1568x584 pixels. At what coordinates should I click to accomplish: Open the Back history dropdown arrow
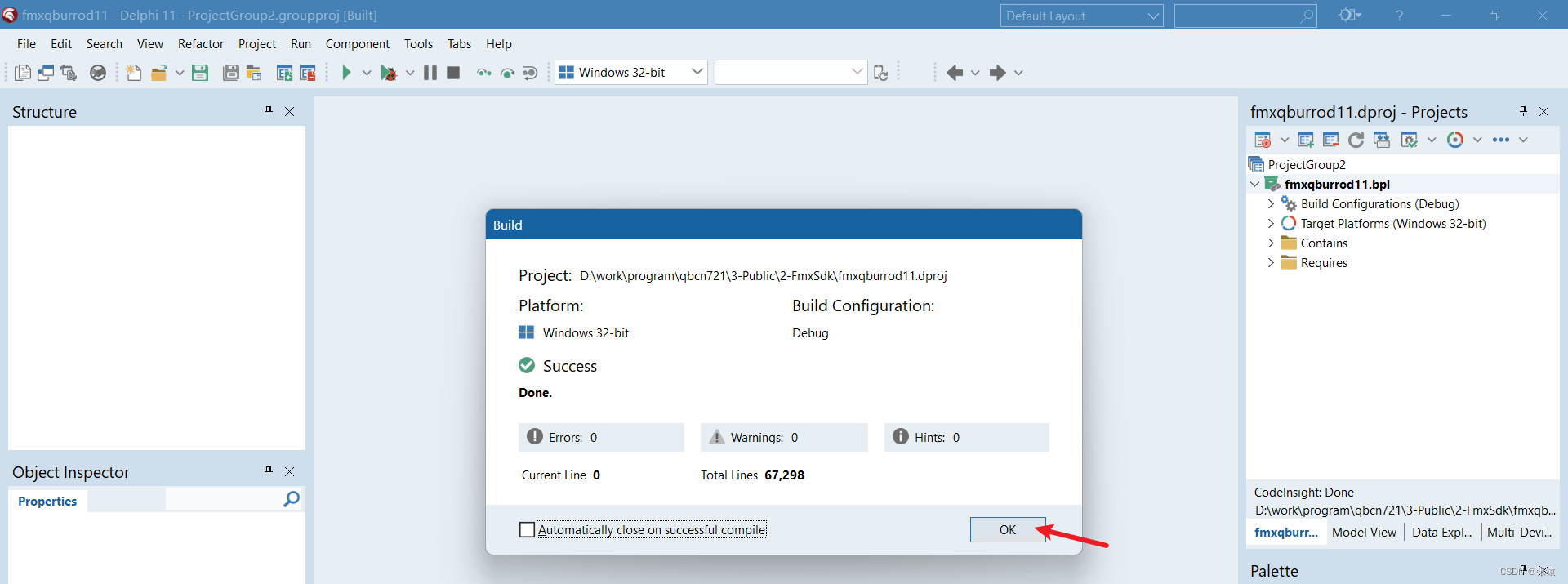click(975, 73)
